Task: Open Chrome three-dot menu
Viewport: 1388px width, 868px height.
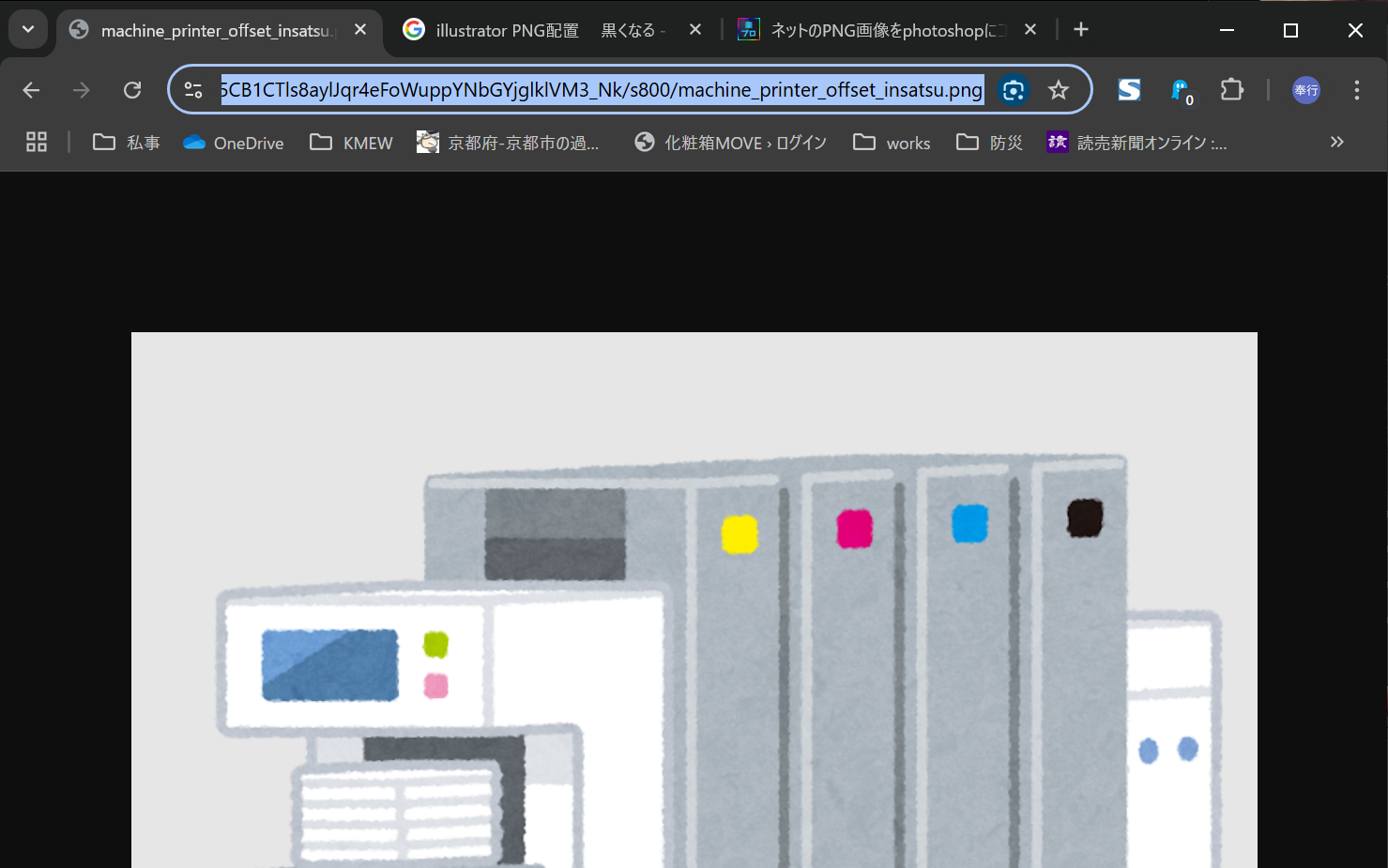Action: (1356, 90)
